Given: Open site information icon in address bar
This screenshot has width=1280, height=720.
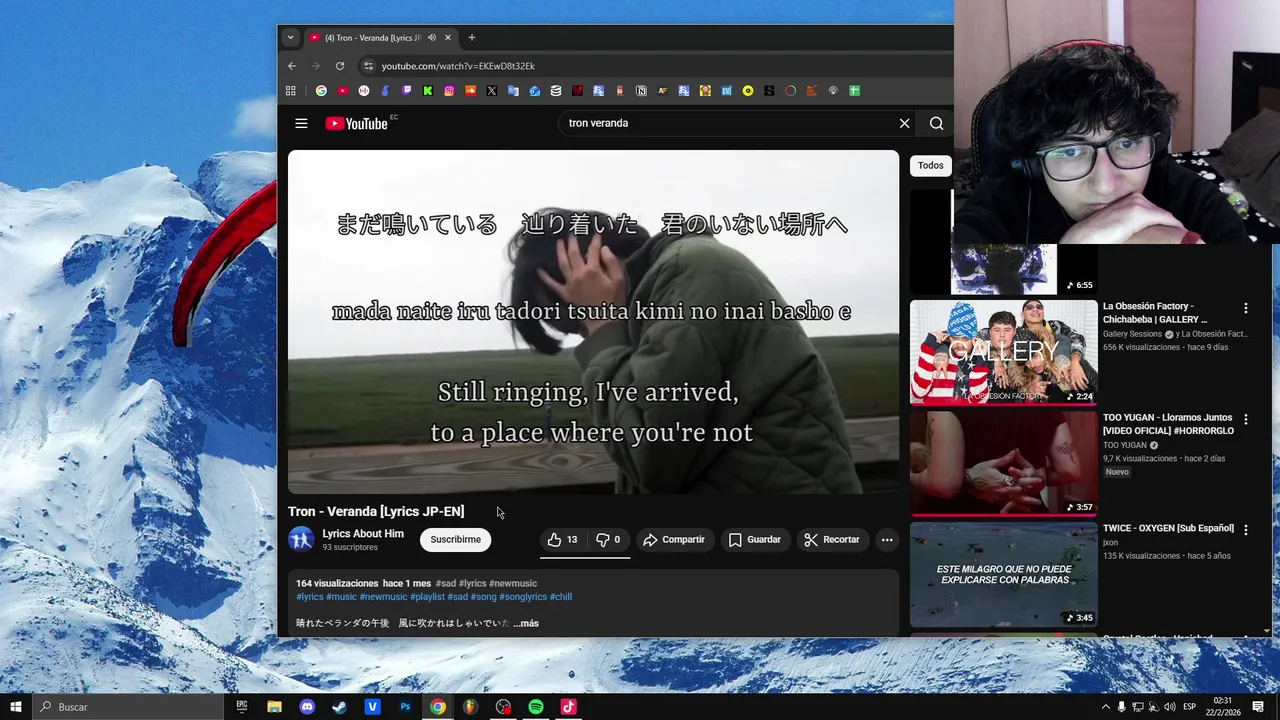Looking at the screenshot, I should (368, 66).
